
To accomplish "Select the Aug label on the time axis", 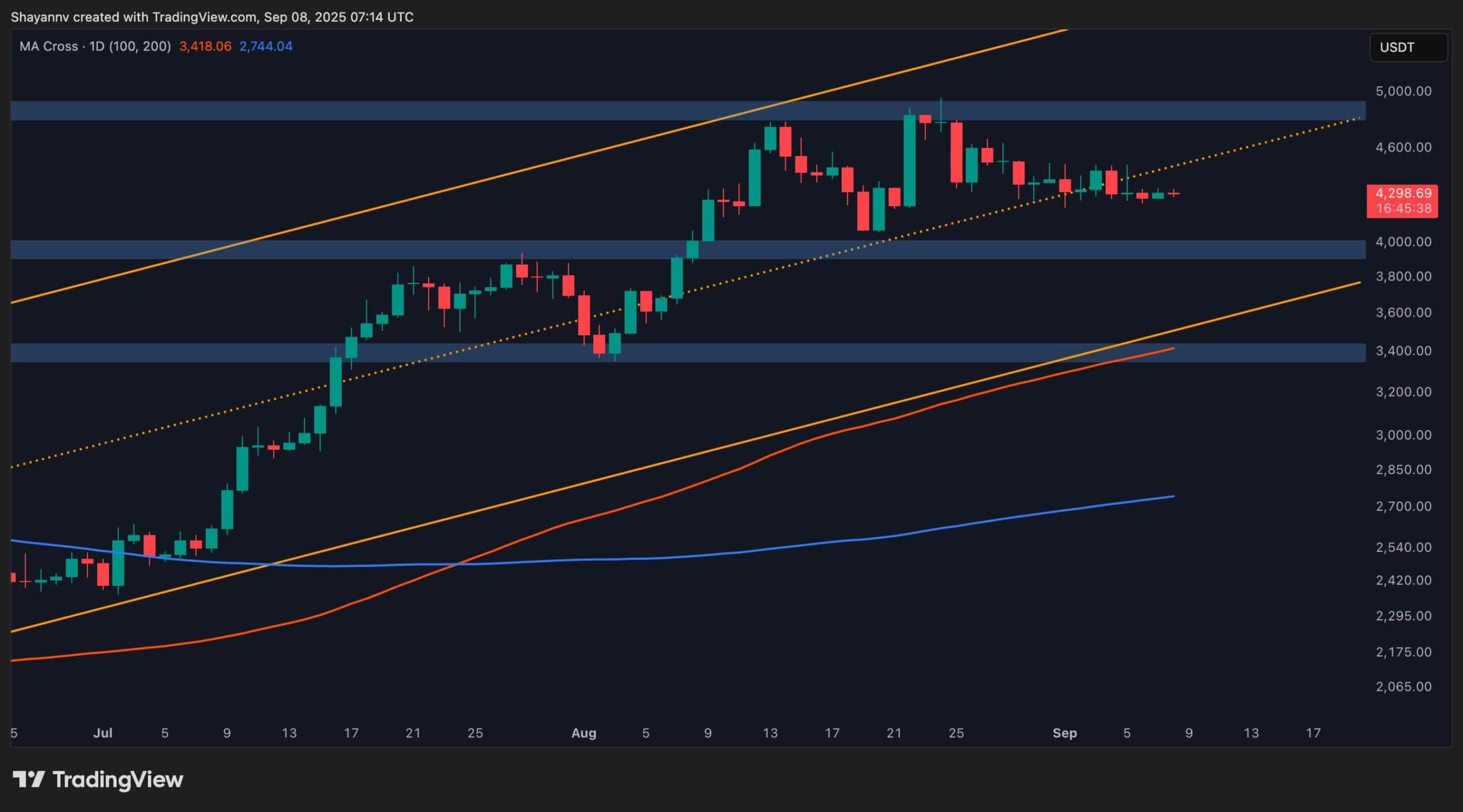I will [x=584, y=733].
